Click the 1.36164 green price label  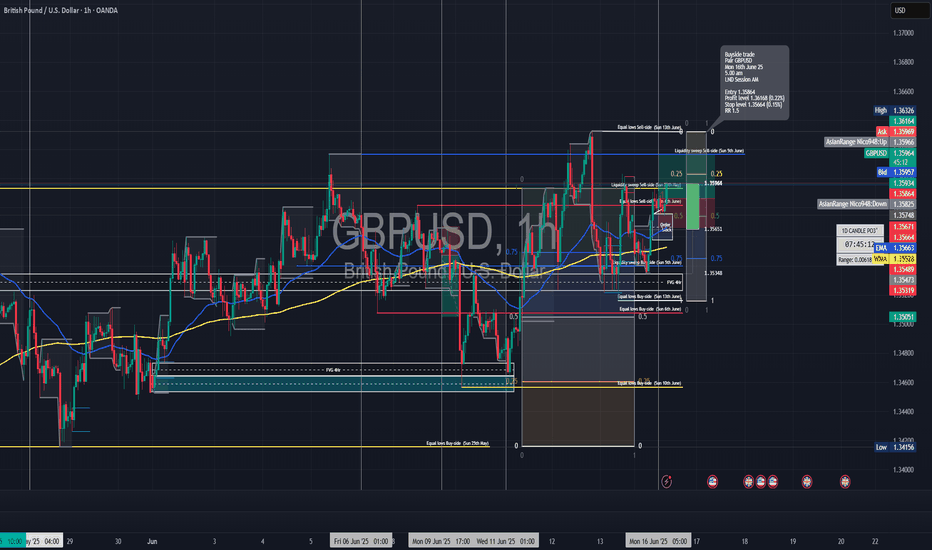[x=902, y=121]
